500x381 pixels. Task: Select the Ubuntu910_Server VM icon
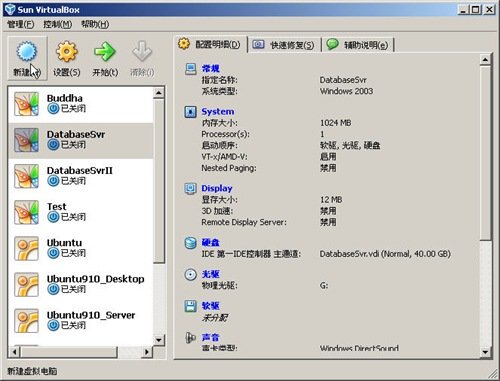26,321
